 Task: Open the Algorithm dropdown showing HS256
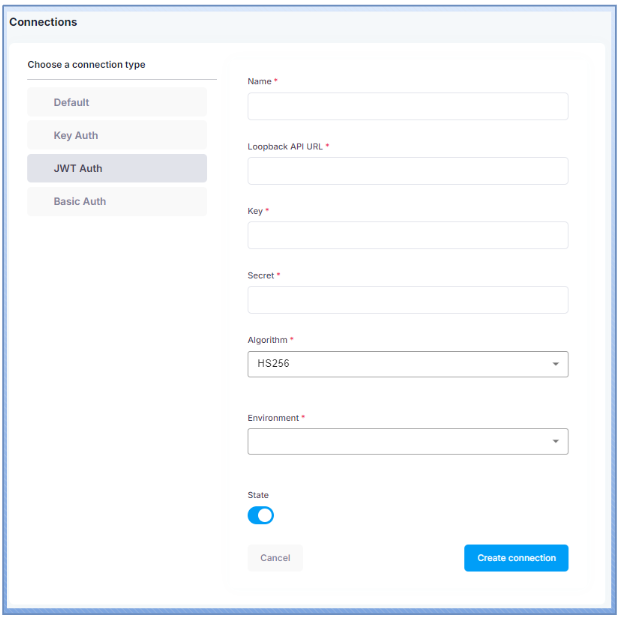click(400, 364)
